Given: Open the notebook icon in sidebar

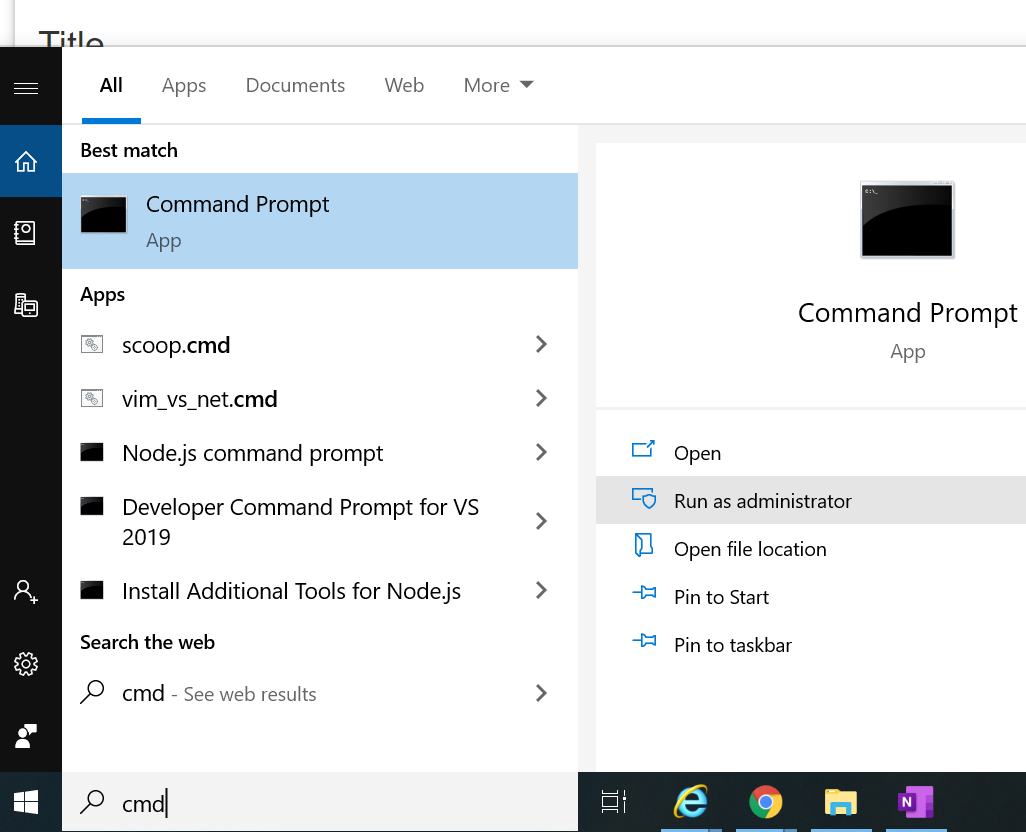Looking at the screenshot, I should 26,233.
